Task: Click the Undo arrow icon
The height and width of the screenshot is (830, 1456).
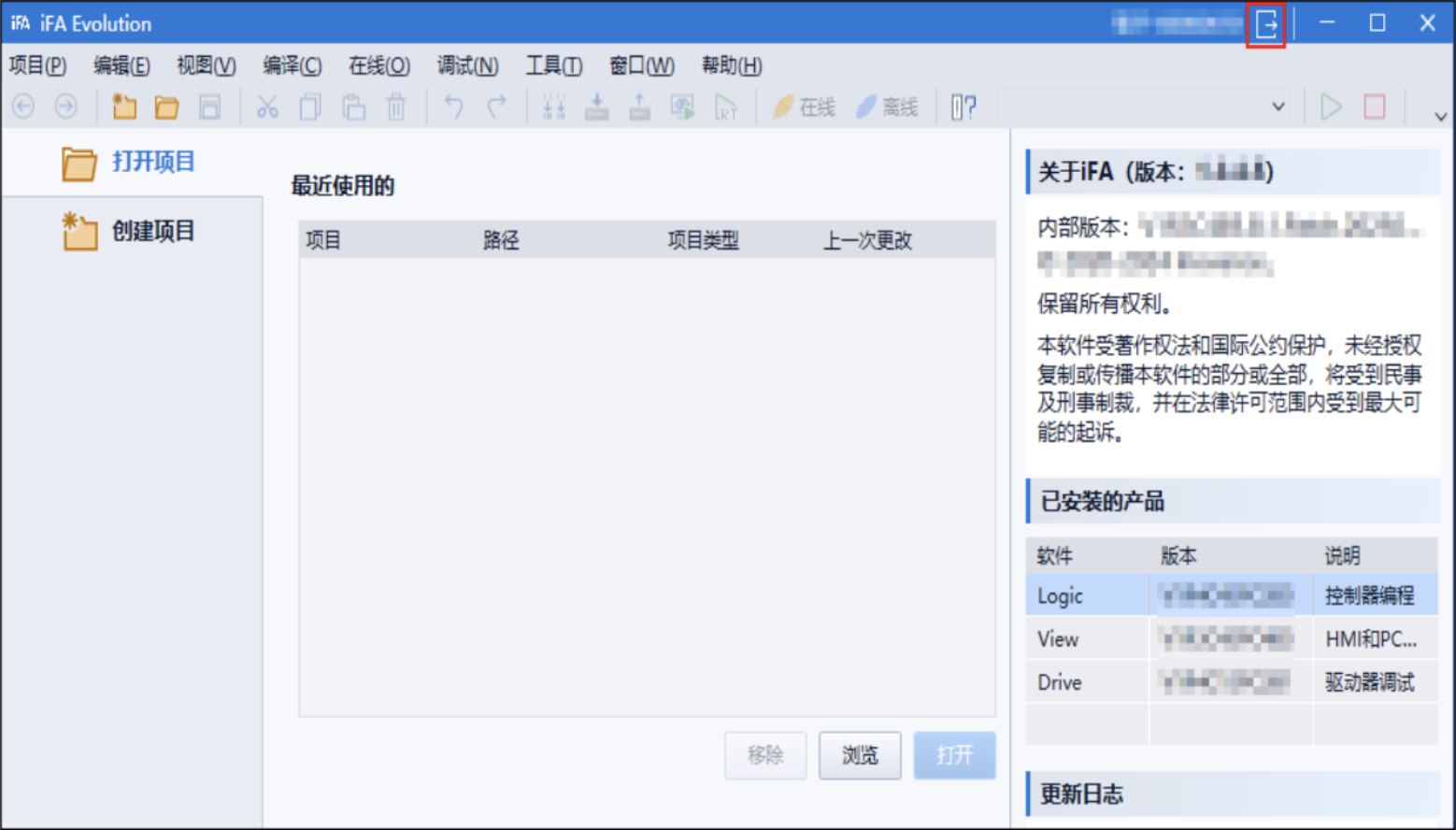Action: coord(453,106)
